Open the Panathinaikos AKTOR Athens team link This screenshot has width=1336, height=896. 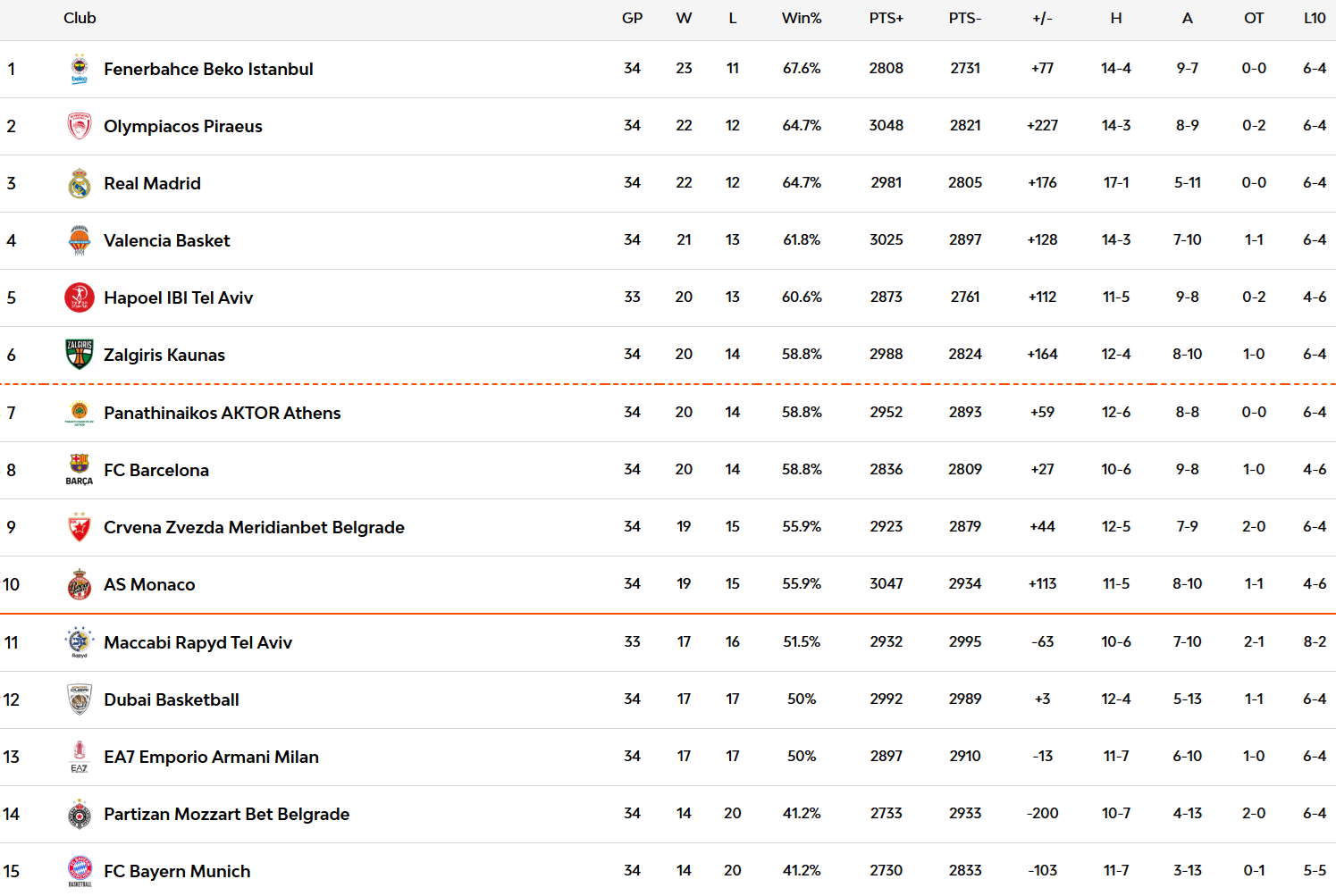pos(222,413)
